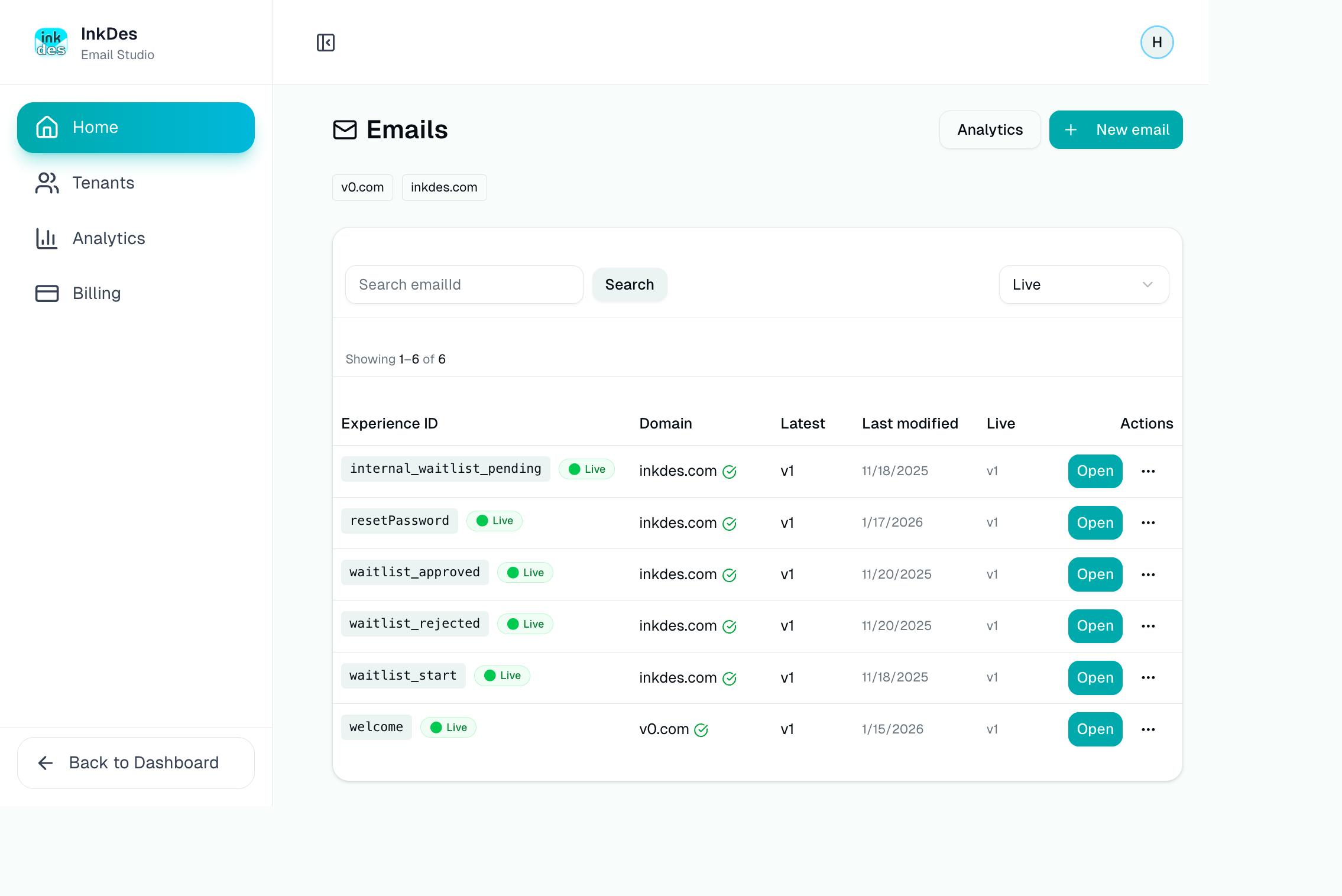This screenshot has width=1342, height=896.
Task: Switch to the Tenants section
Action: [103, 183]
